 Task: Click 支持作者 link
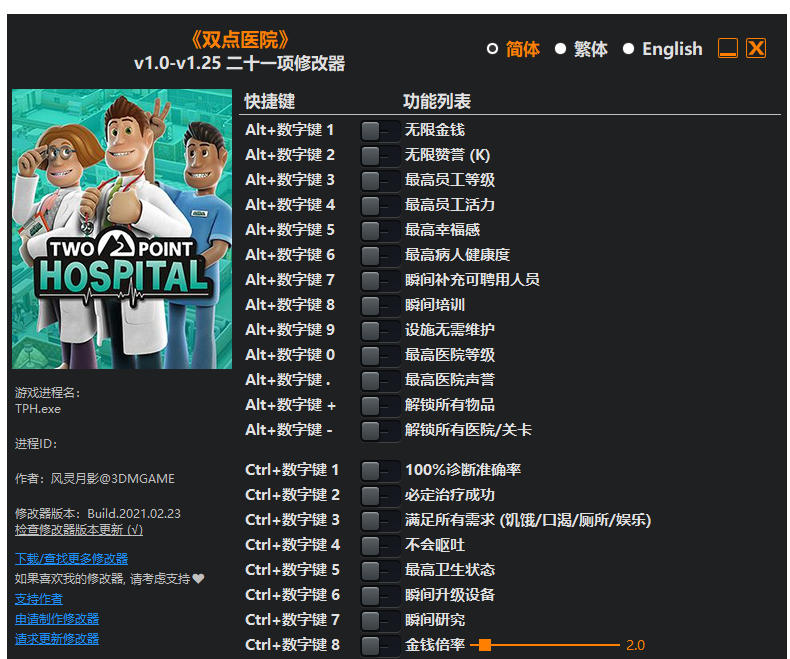(39, 599)
